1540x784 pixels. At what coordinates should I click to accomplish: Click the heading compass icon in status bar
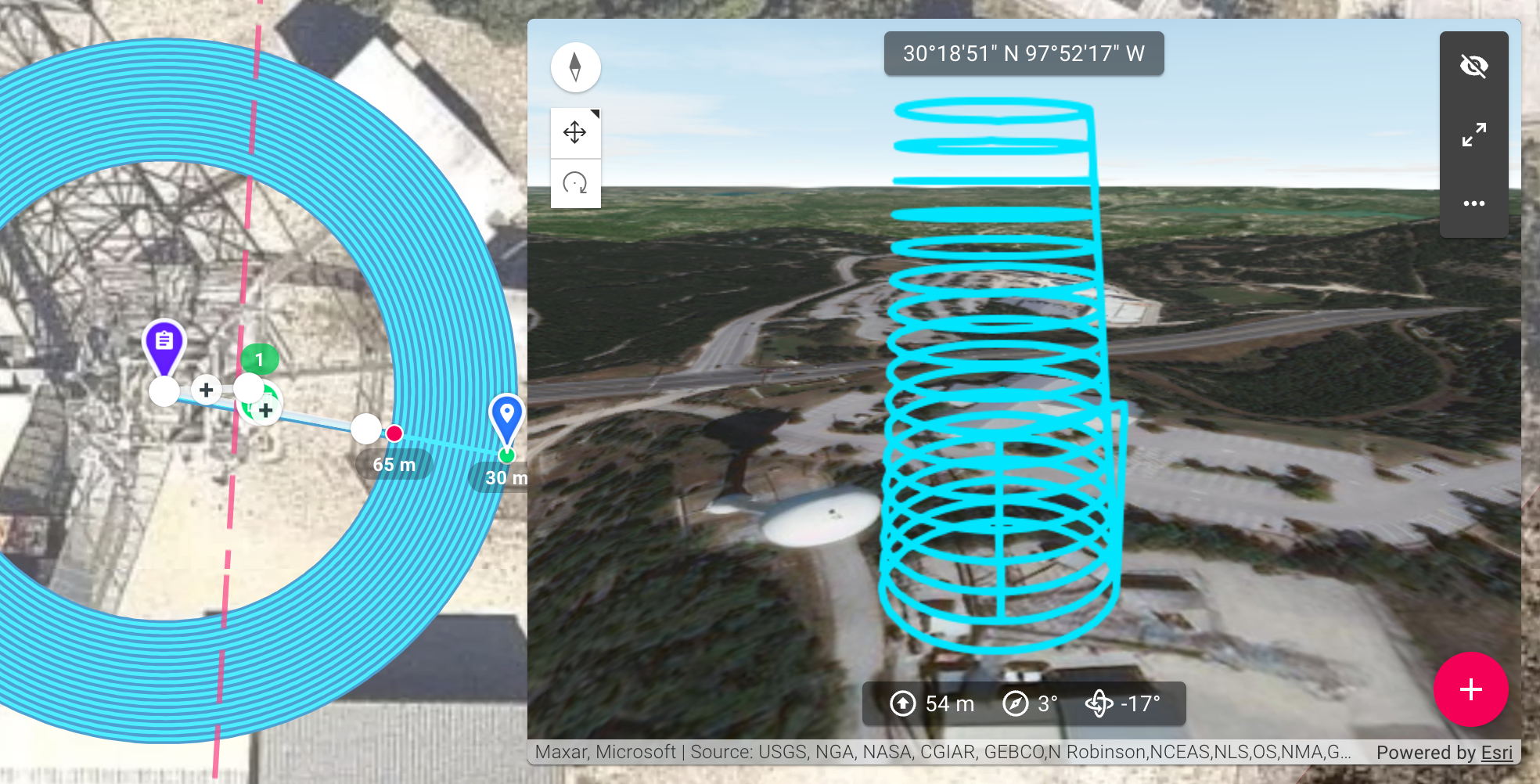pyautogui.click(x=1015, y=703)
